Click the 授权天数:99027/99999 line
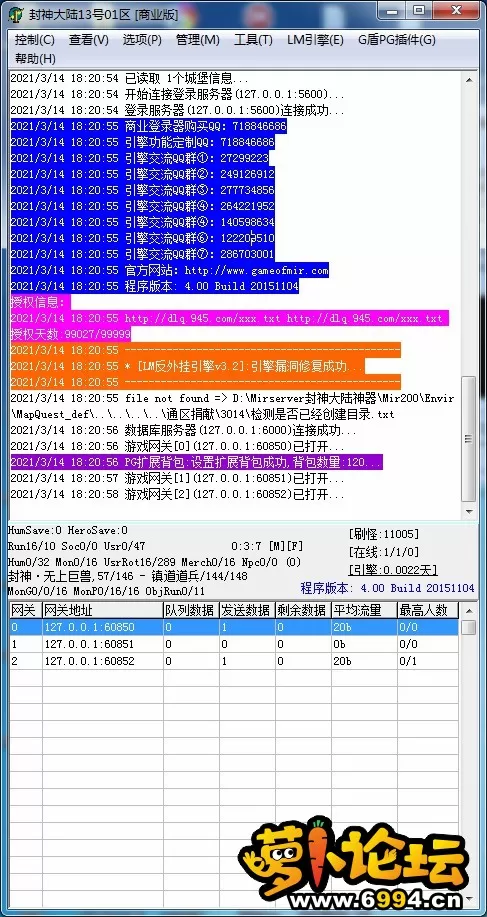The image size is (487, 917). (70, 335)
